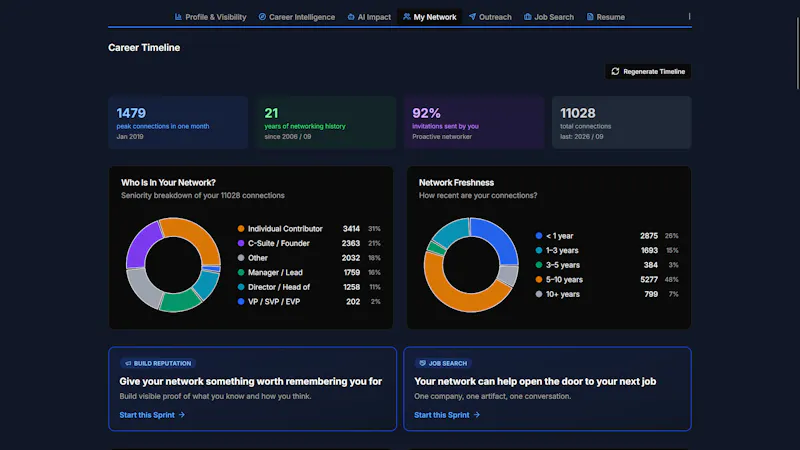Open the Job Search tab
The height and width of the screenshot is (450, 800).
(x=549, y=17)
